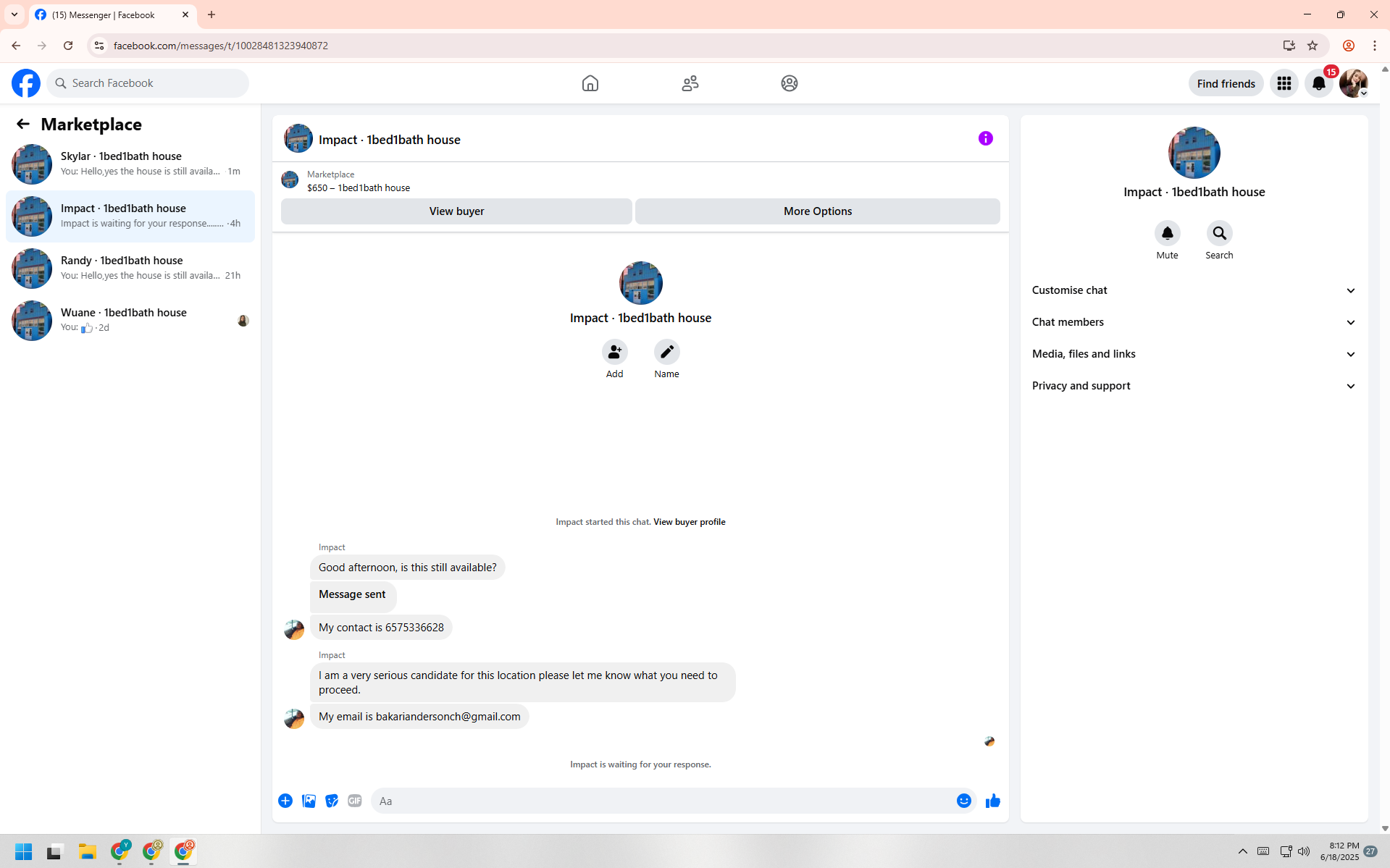The height and width of the screenshot is (868, 1390).
Task: Open the View buyer profile link
Action: 690,522
